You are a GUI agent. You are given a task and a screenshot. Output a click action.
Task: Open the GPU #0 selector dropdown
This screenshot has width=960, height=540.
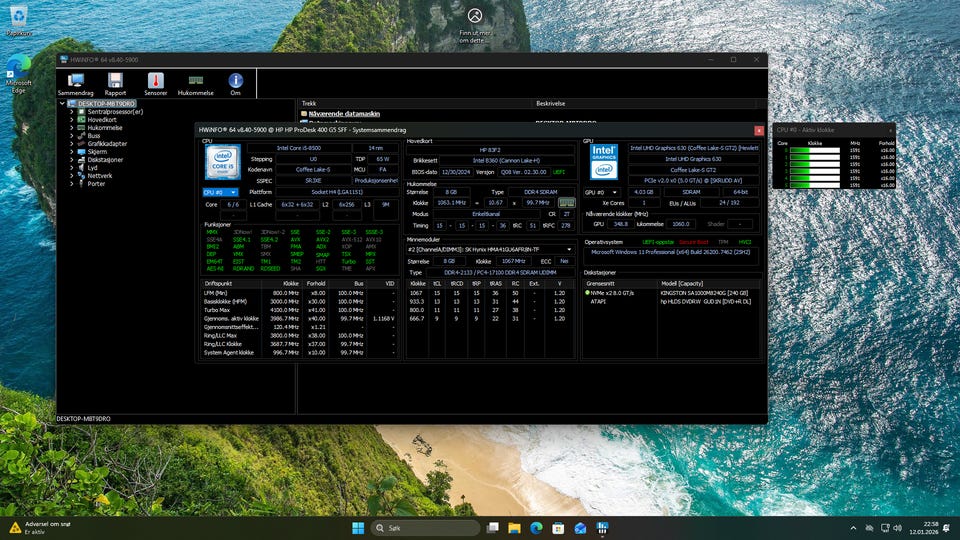tap(603, 192)
